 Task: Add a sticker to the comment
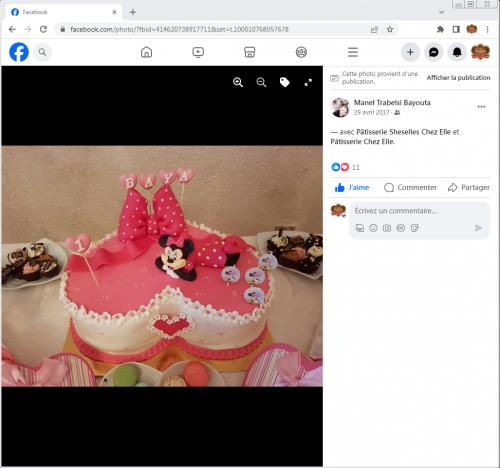point(414,228)
